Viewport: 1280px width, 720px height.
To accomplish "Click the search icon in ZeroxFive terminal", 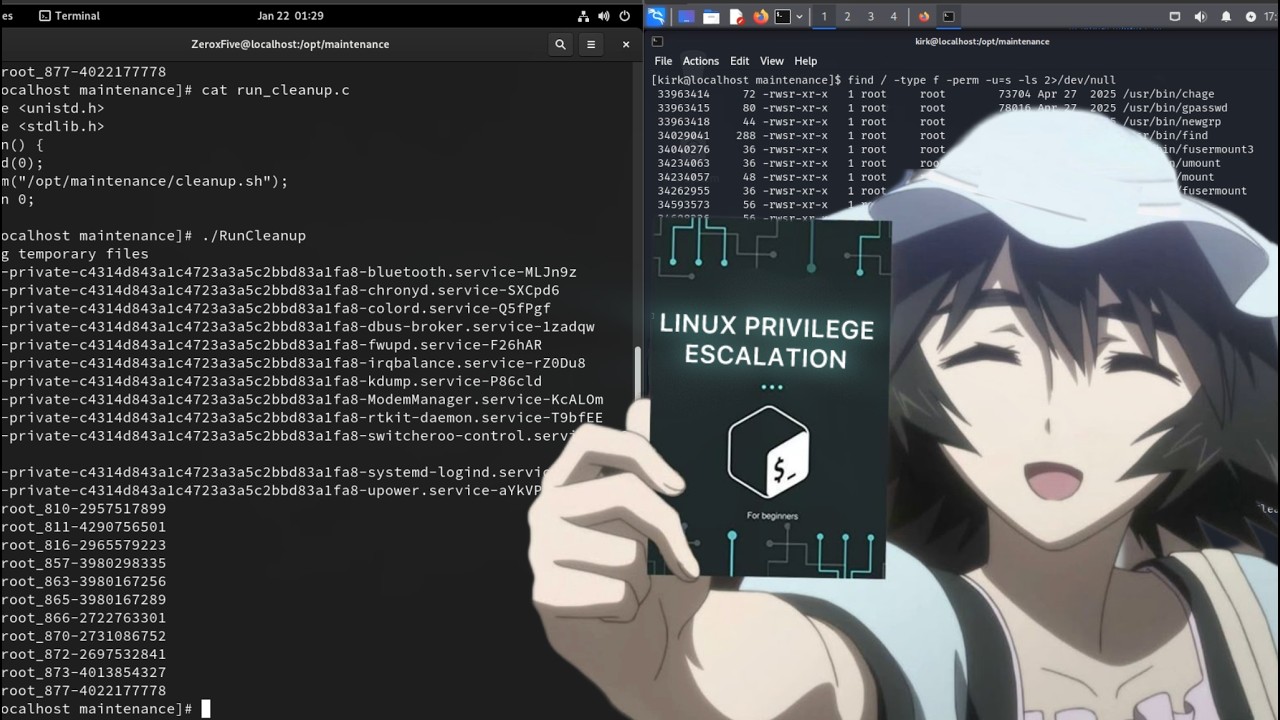I will coord(560,44).
